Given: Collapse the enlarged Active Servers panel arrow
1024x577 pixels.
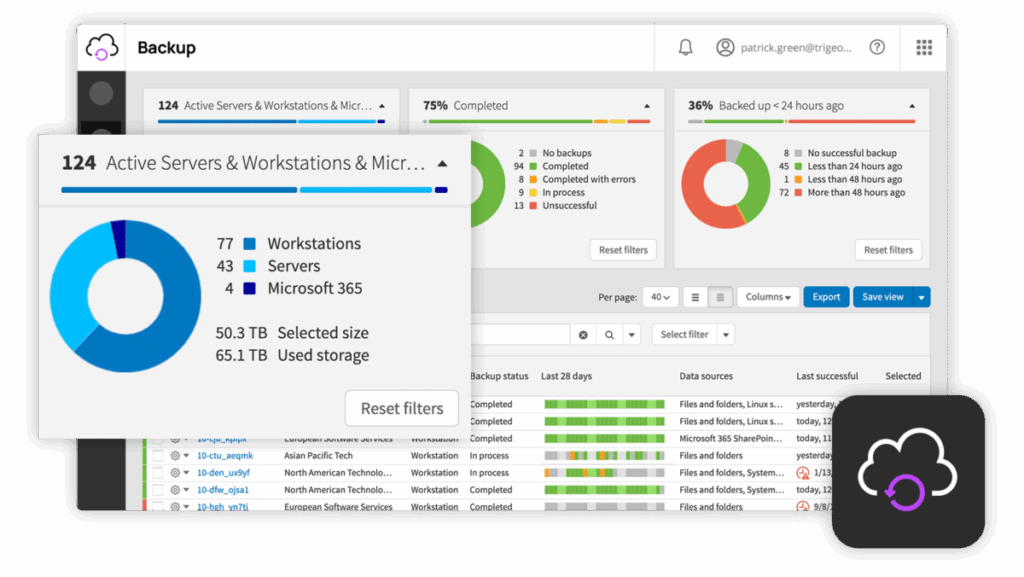Looking at the screenshot, I should pos(442,163).
